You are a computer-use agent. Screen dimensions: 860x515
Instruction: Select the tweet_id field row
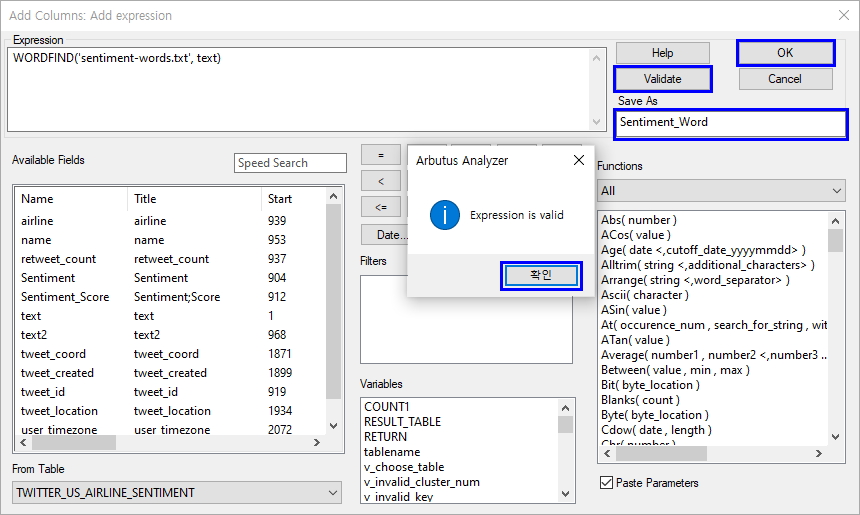click(170, 392)
